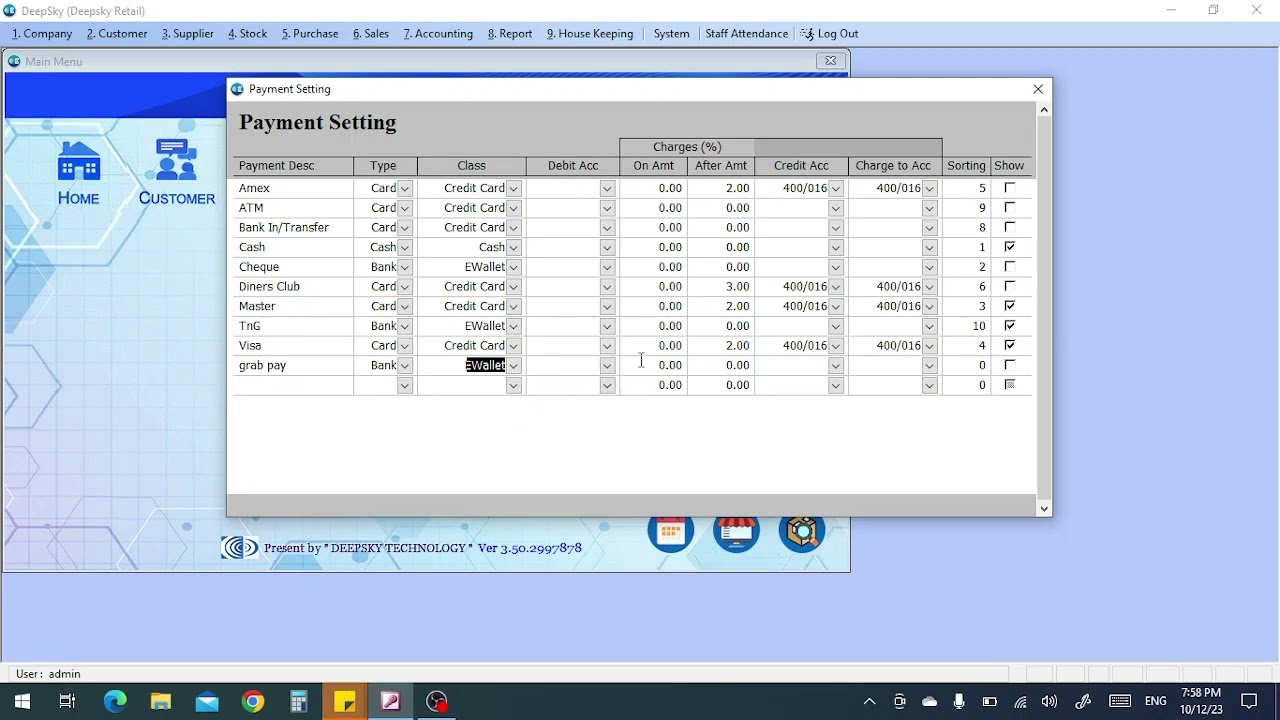The image size is (1280, 720).
Task: Open the Home icon in Main Menu
Action: pos(78,172)
